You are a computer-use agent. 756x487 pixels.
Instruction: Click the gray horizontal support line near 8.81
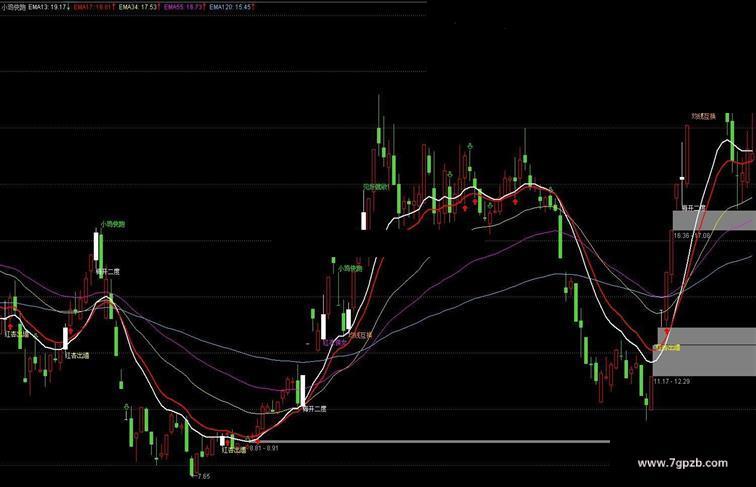click(434, 441)
